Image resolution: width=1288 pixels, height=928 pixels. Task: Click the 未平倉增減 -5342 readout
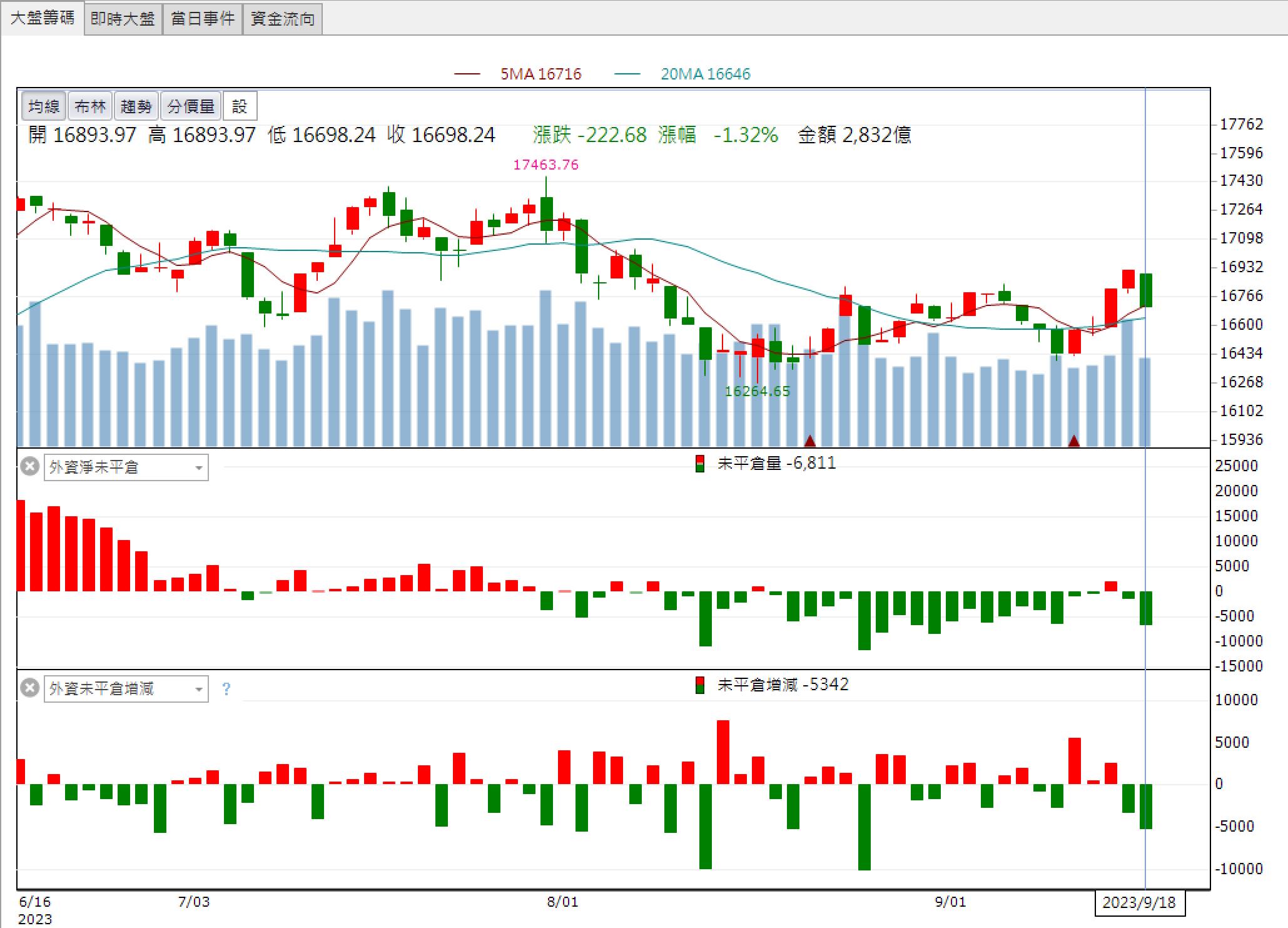point(783,685)
